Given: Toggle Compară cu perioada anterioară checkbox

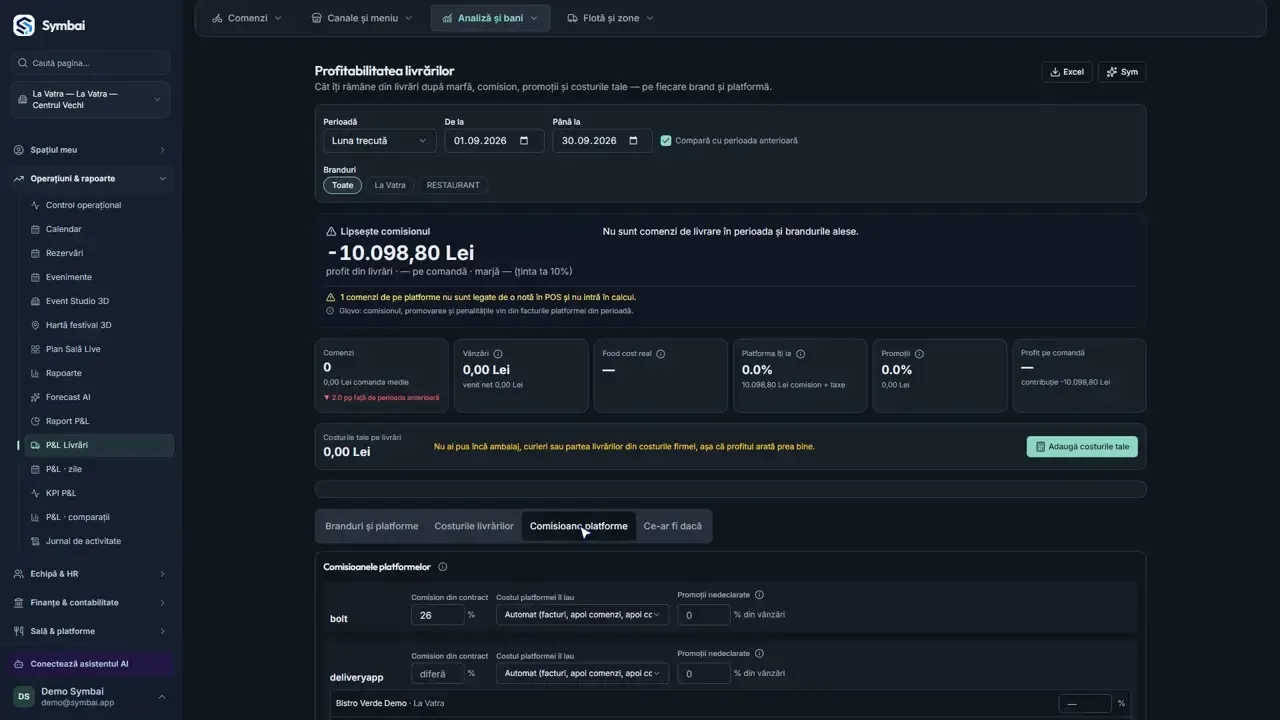Looking at the screenshot, I should pos(666,141).
